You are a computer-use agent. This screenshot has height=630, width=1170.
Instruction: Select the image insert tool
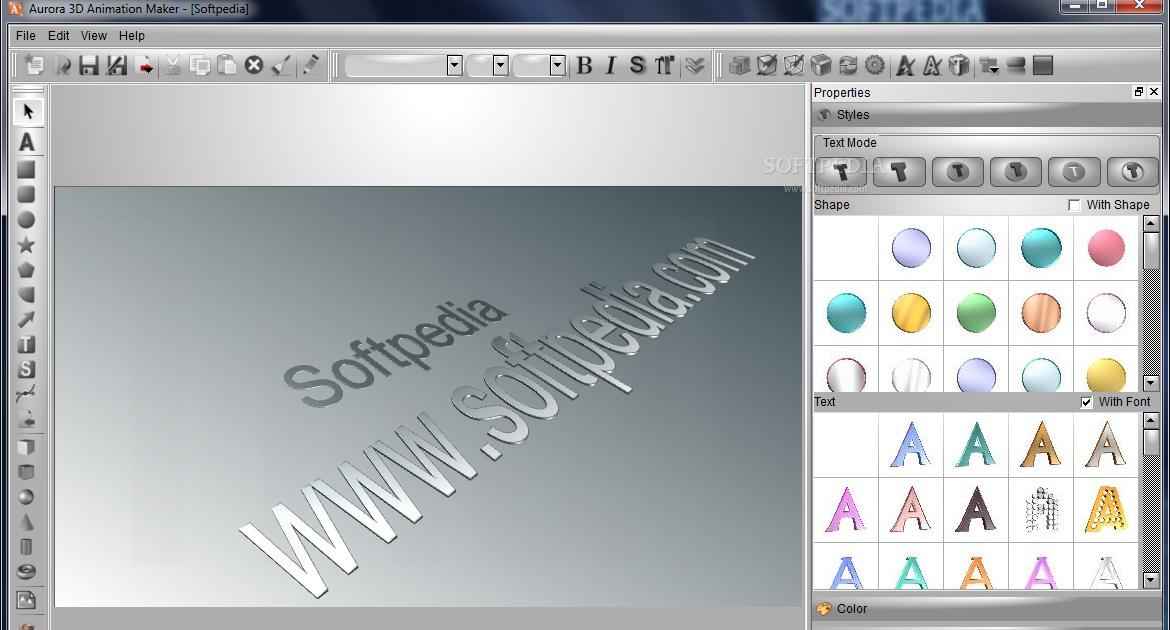(26, 600)
